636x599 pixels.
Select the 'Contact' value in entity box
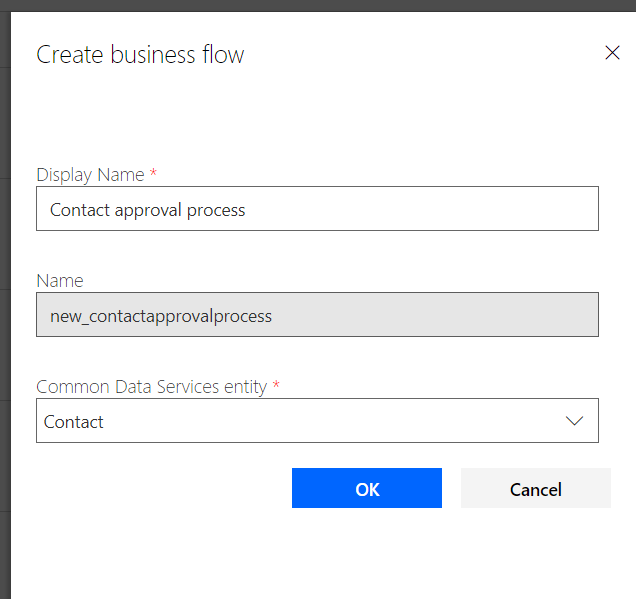(x=74, y=422)
